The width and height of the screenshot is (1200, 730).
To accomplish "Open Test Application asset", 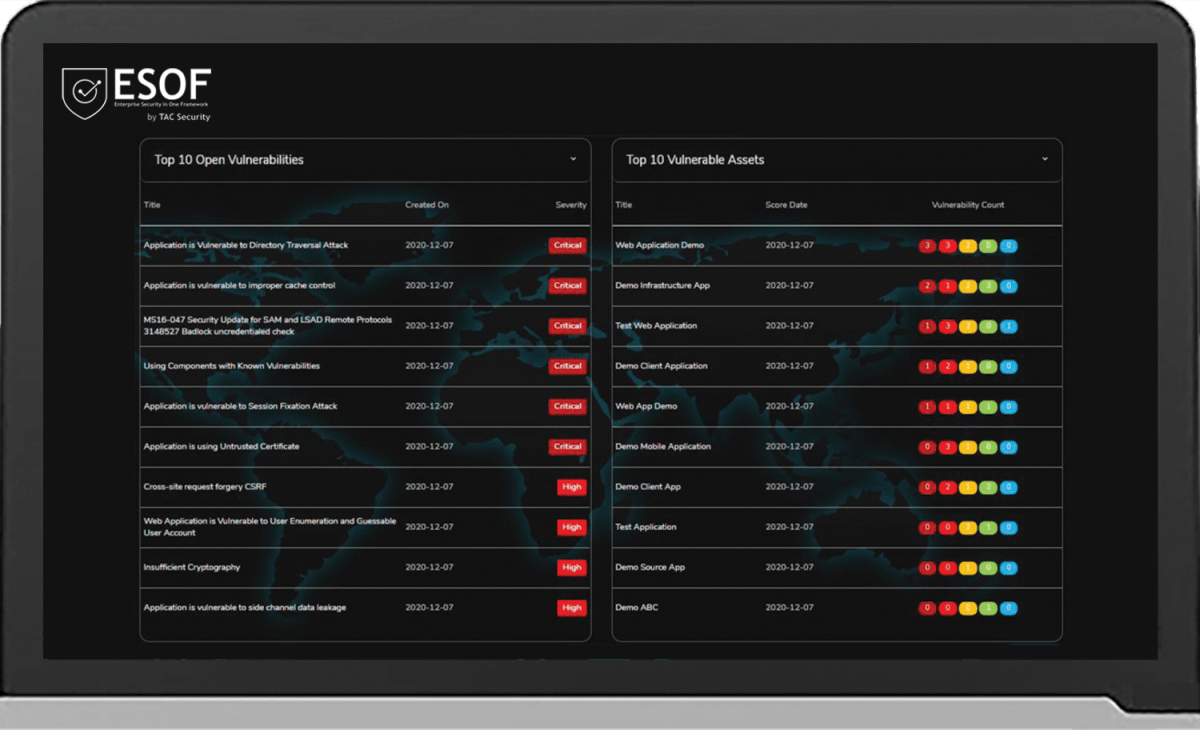I will tap(646, 527).
